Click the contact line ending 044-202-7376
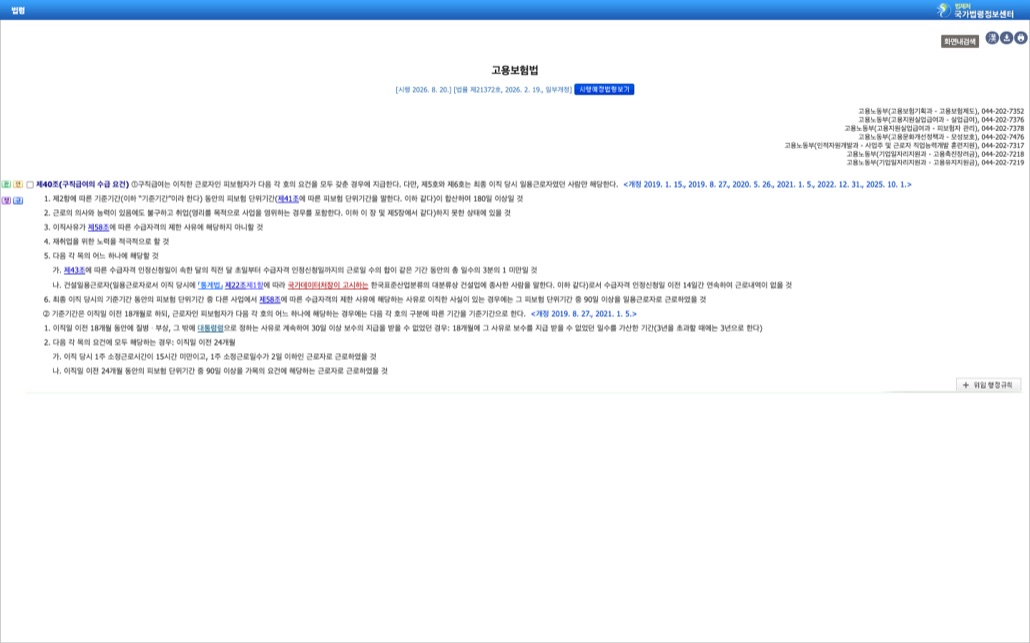 pyautogui.click(x=941, y=120)
